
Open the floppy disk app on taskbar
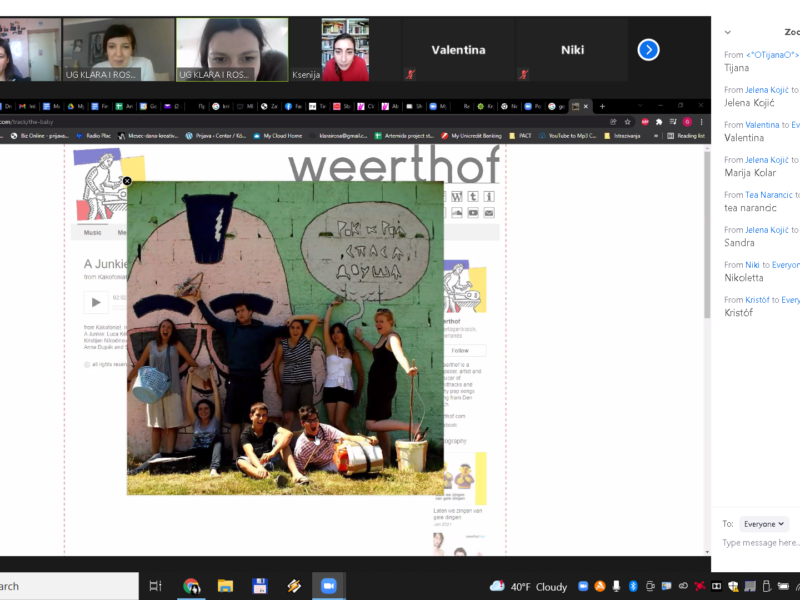pyautogui.click(x=260, y=586)
